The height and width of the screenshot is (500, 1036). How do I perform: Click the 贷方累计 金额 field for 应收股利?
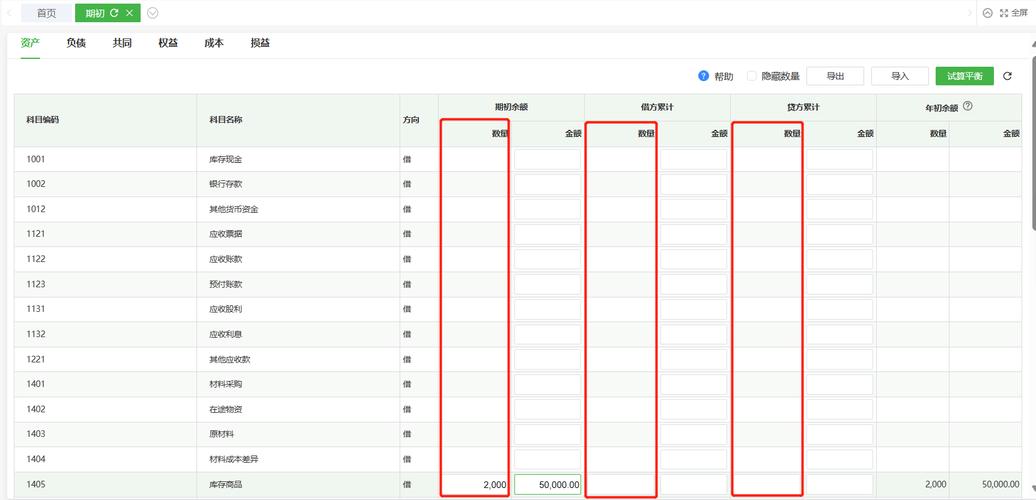point(839,309)
